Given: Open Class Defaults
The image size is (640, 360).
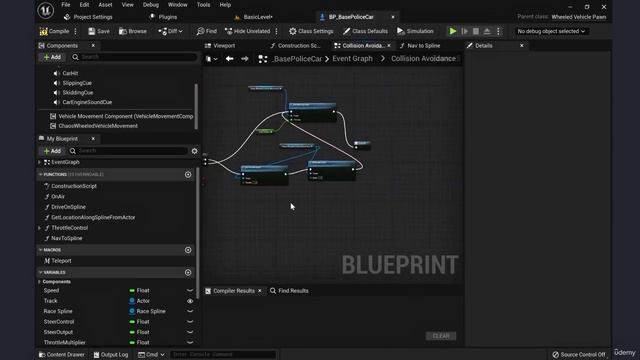Looking at the screenshot, I should (x=365, y=31).
